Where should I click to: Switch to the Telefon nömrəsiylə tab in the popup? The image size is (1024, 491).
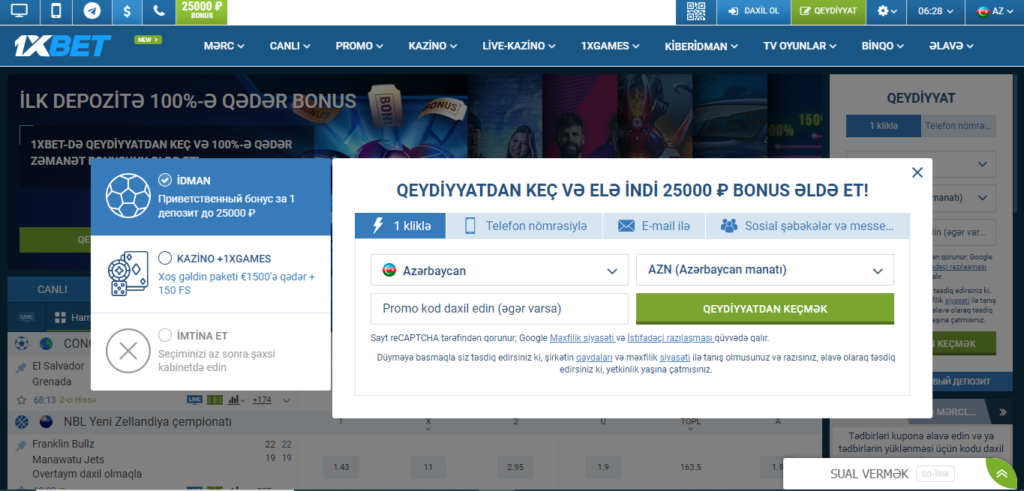pyautogui.click(x=524, y=226)
